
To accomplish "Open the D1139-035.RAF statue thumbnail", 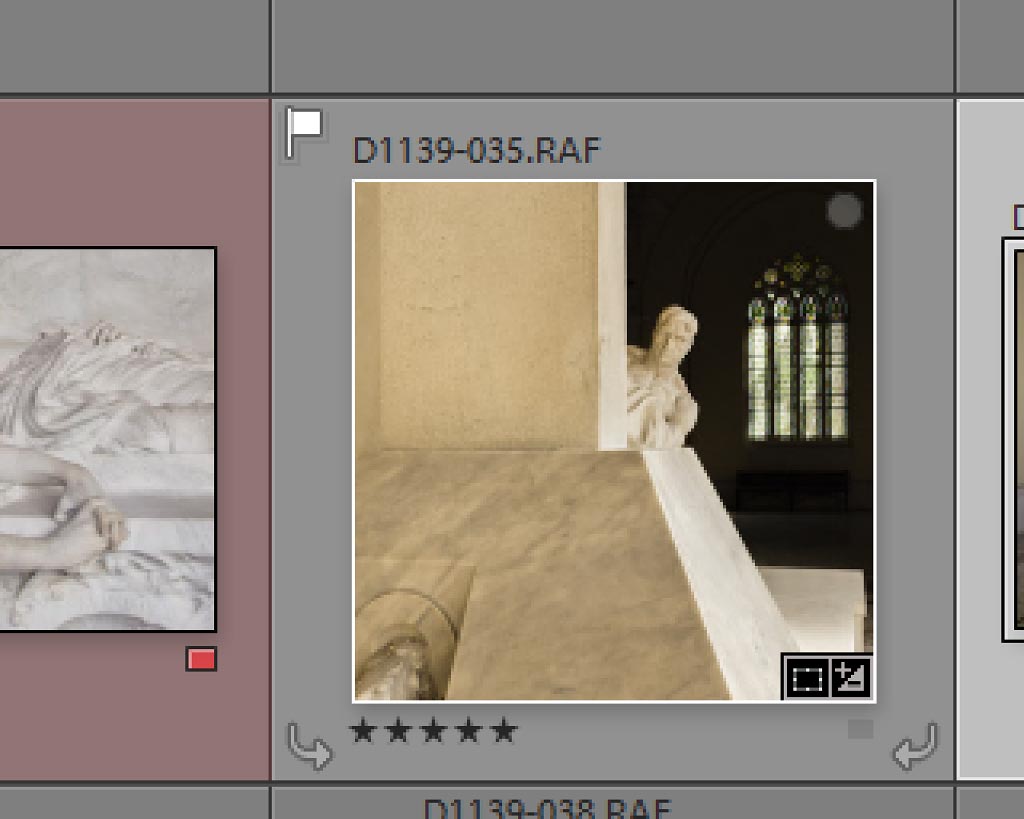I will pos(614,441).
